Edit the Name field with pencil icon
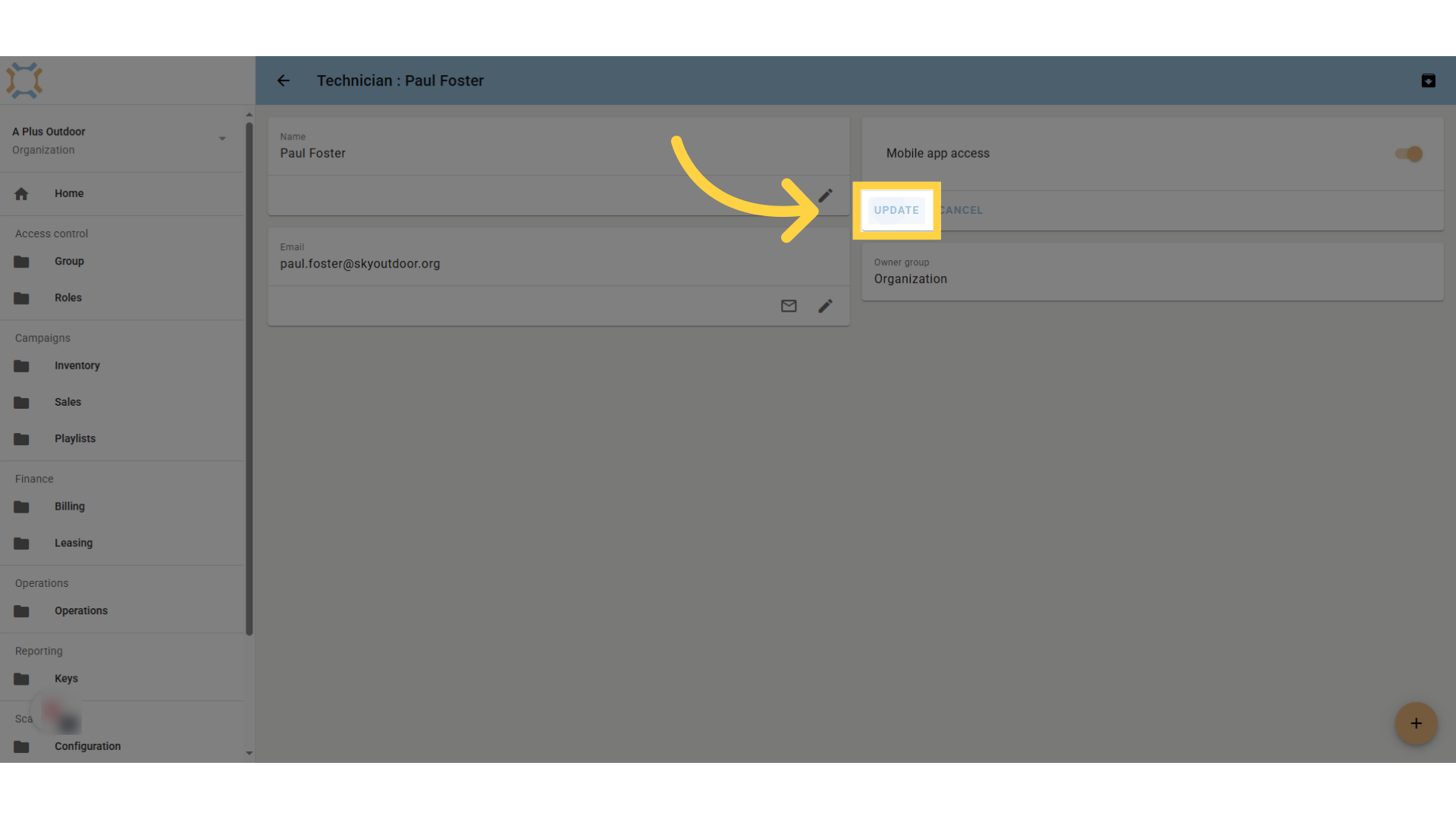 (x=825, y=196)
